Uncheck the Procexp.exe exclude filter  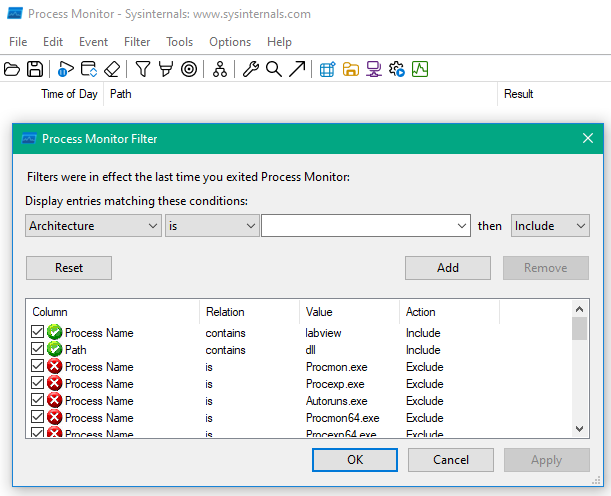coord(37,383)
